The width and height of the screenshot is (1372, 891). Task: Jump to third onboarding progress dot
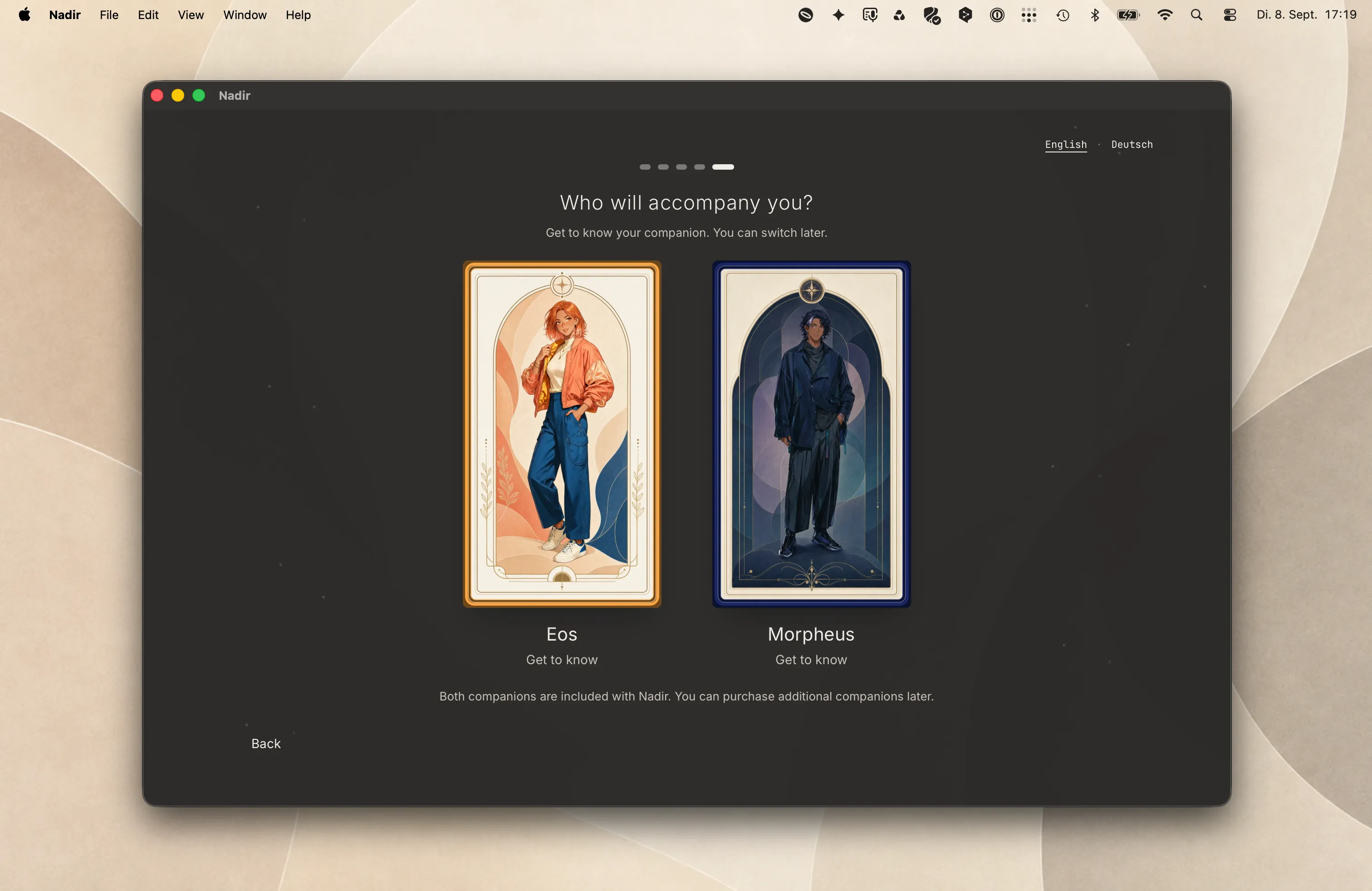681,167
